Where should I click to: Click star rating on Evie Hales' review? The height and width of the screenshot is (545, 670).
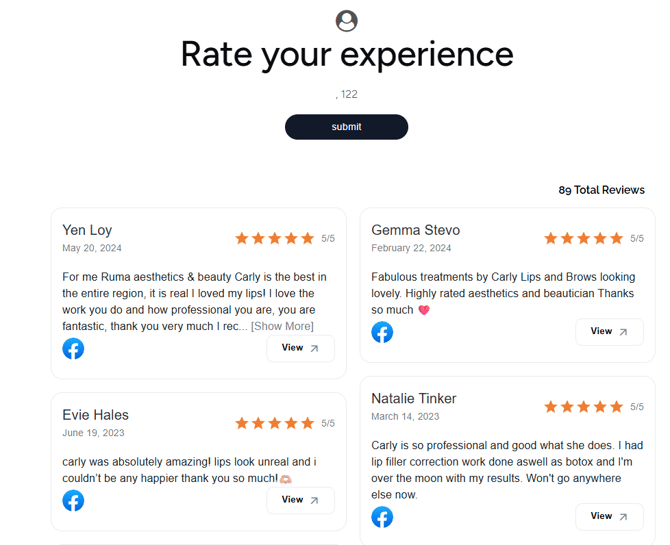point(274,423)
